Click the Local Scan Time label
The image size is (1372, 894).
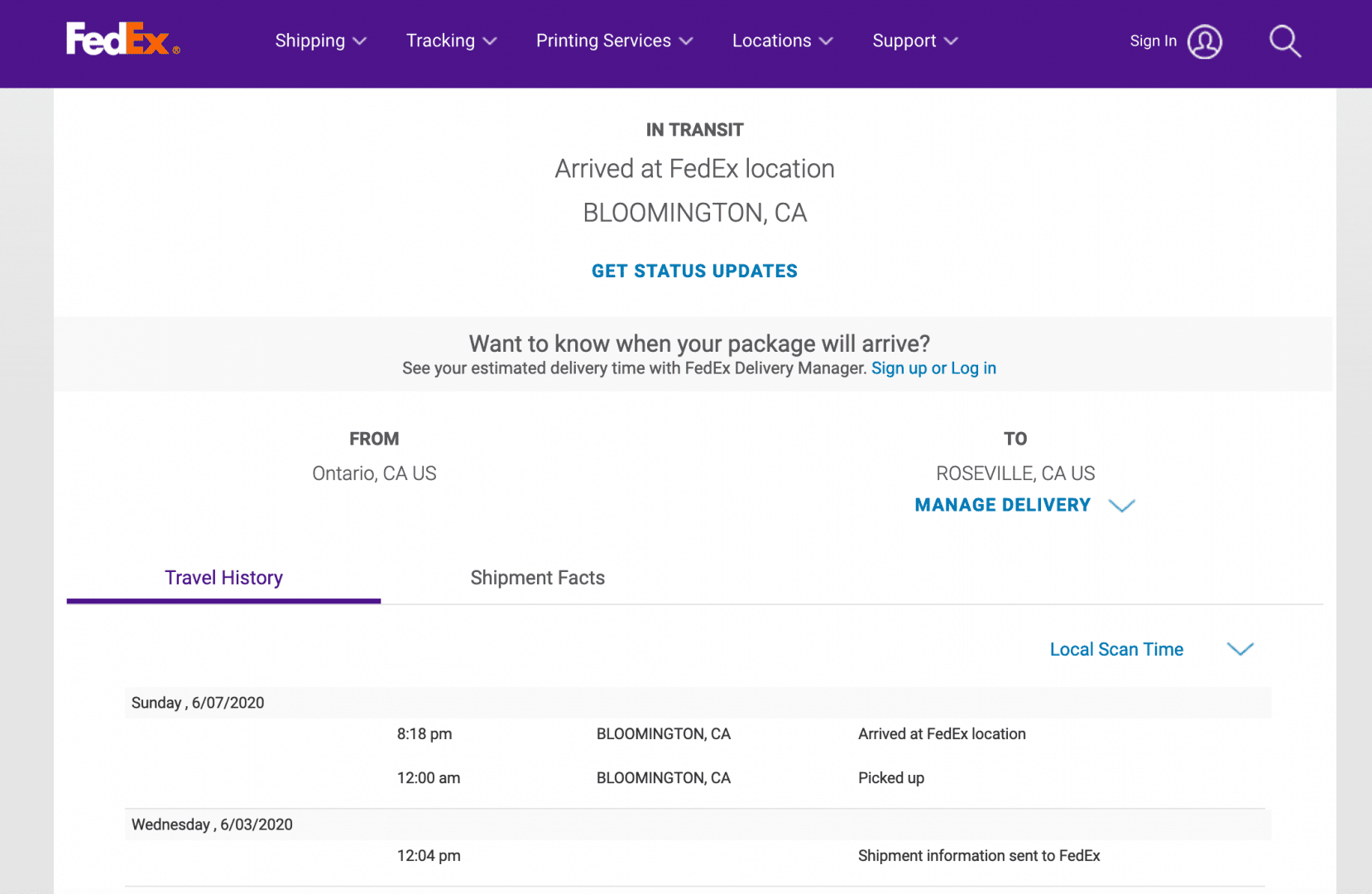click(x=1116, y=650)
